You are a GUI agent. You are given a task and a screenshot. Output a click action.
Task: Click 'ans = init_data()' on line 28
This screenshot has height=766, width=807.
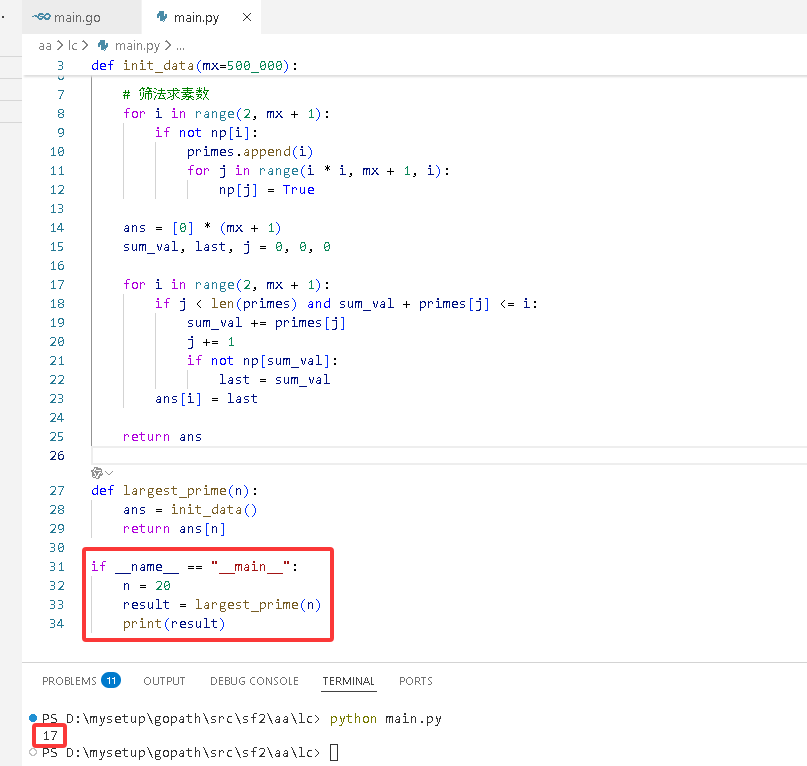pos(190,510)
